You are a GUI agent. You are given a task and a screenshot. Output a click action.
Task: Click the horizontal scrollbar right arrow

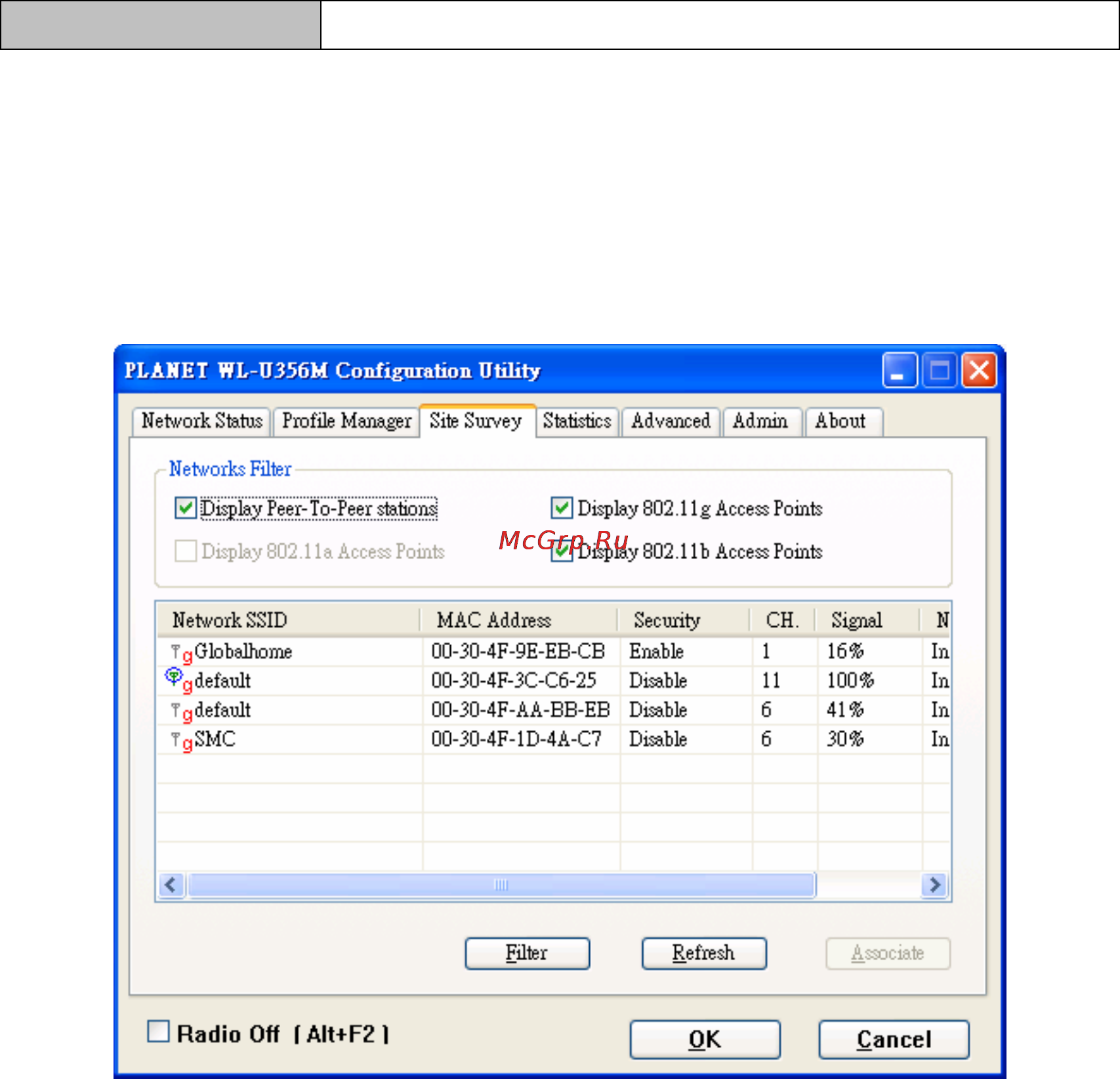[x=934, y=885]
